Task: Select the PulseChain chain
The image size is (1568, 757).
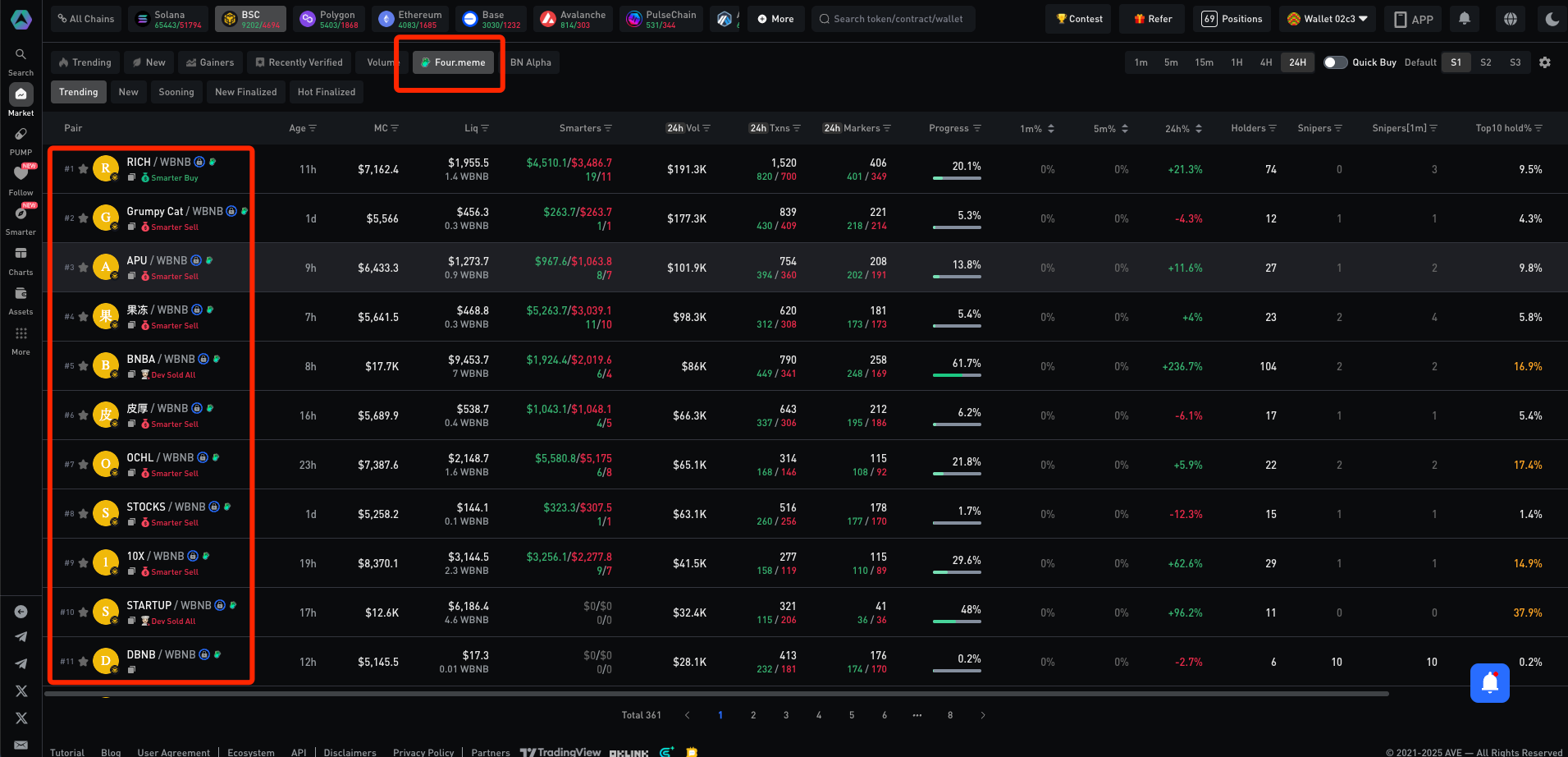Action: 661,19
